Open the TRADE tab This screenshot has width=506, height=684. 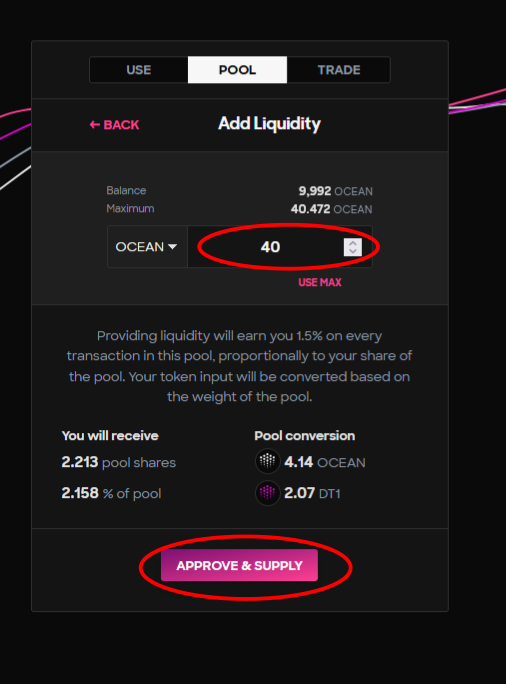click(x=338, y=70)
